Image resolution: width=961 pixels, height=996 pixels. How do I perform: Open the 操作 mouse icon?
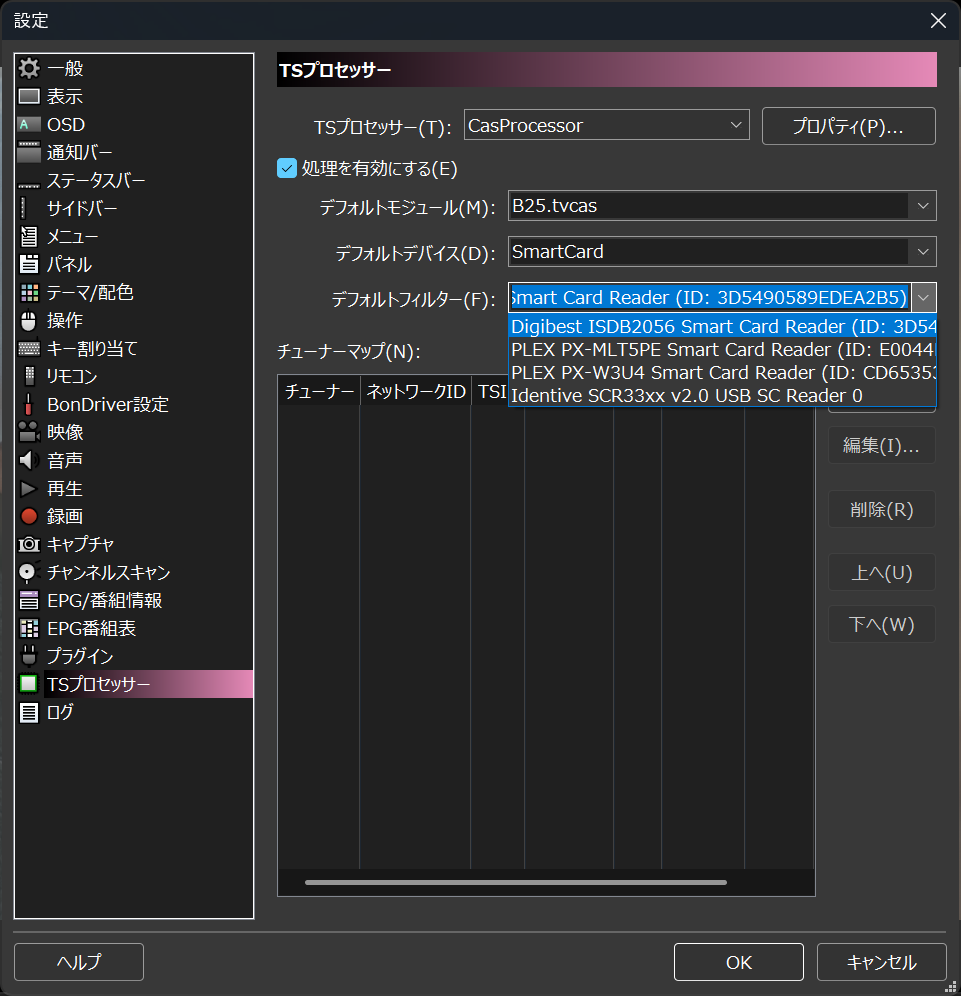[29, 320]
